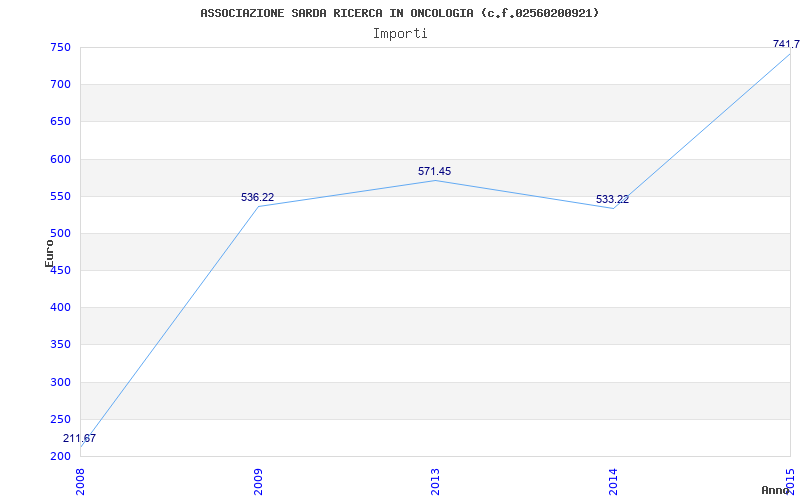Select the 571.45 data point label

pyautogui.click(x=434, y=171)
